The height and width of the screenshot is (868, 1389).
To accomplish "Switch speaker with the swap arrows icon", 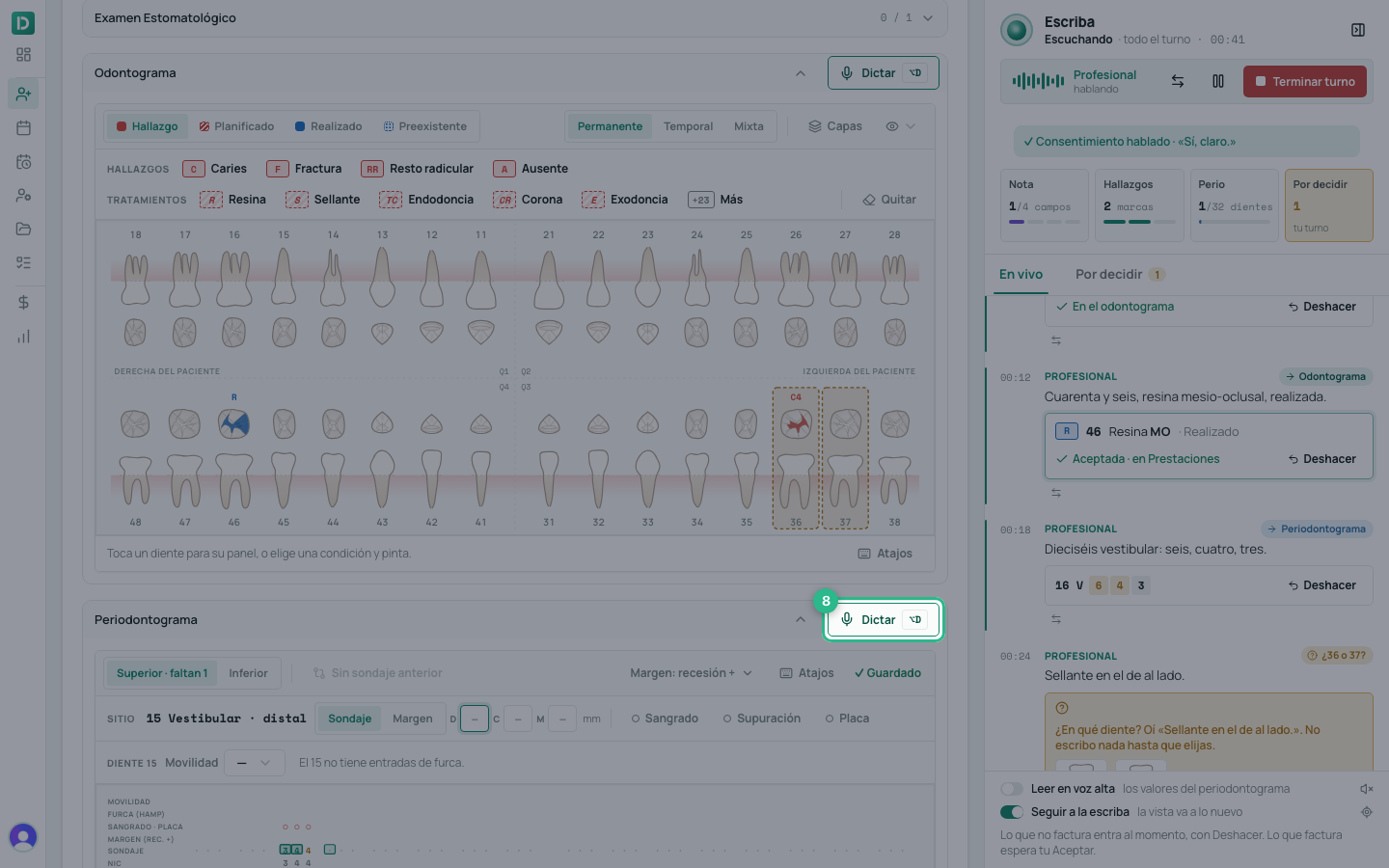I will point(1178,82).
